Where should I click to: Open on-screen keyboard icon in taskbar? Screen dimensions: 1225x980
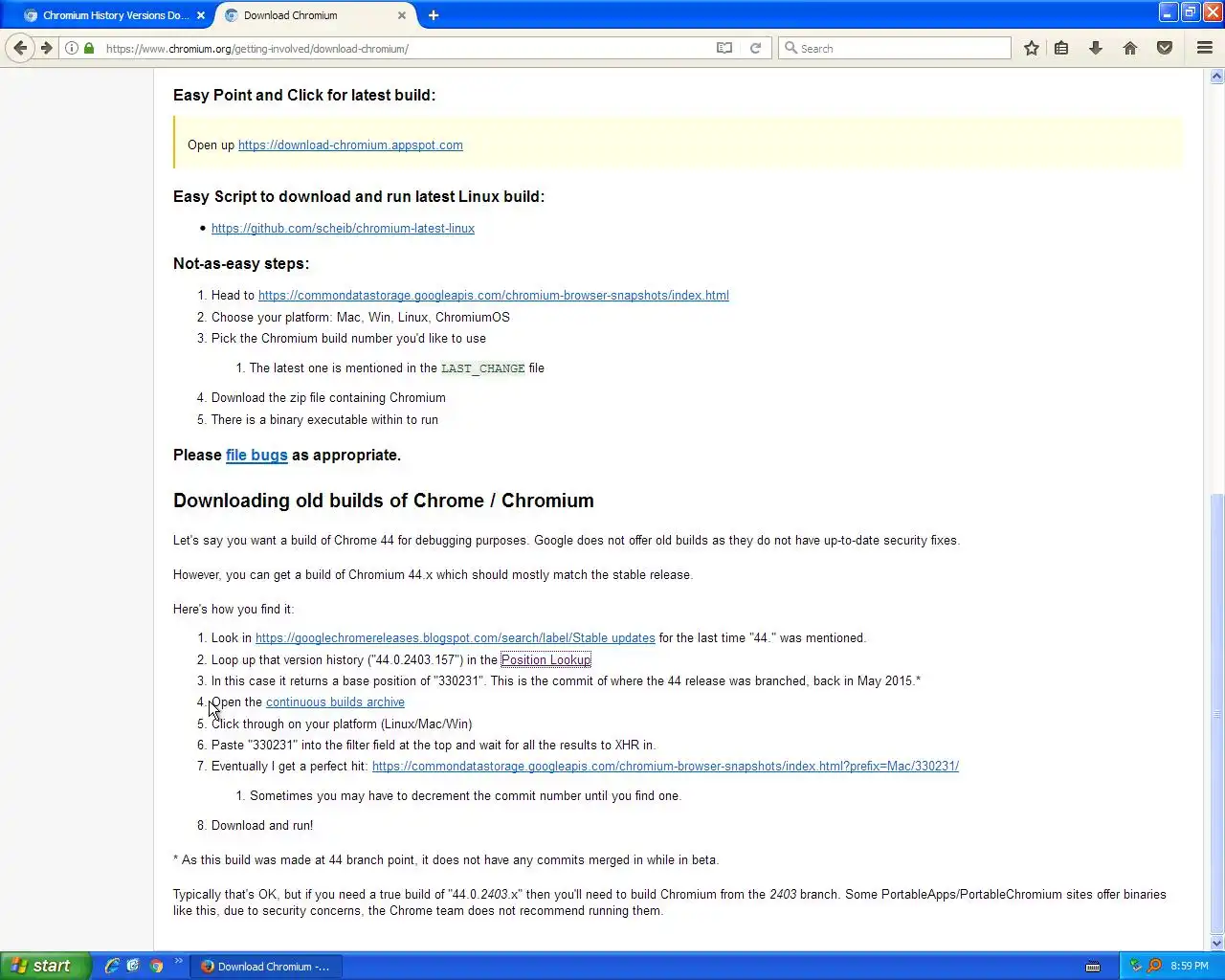coord(1093,967)
